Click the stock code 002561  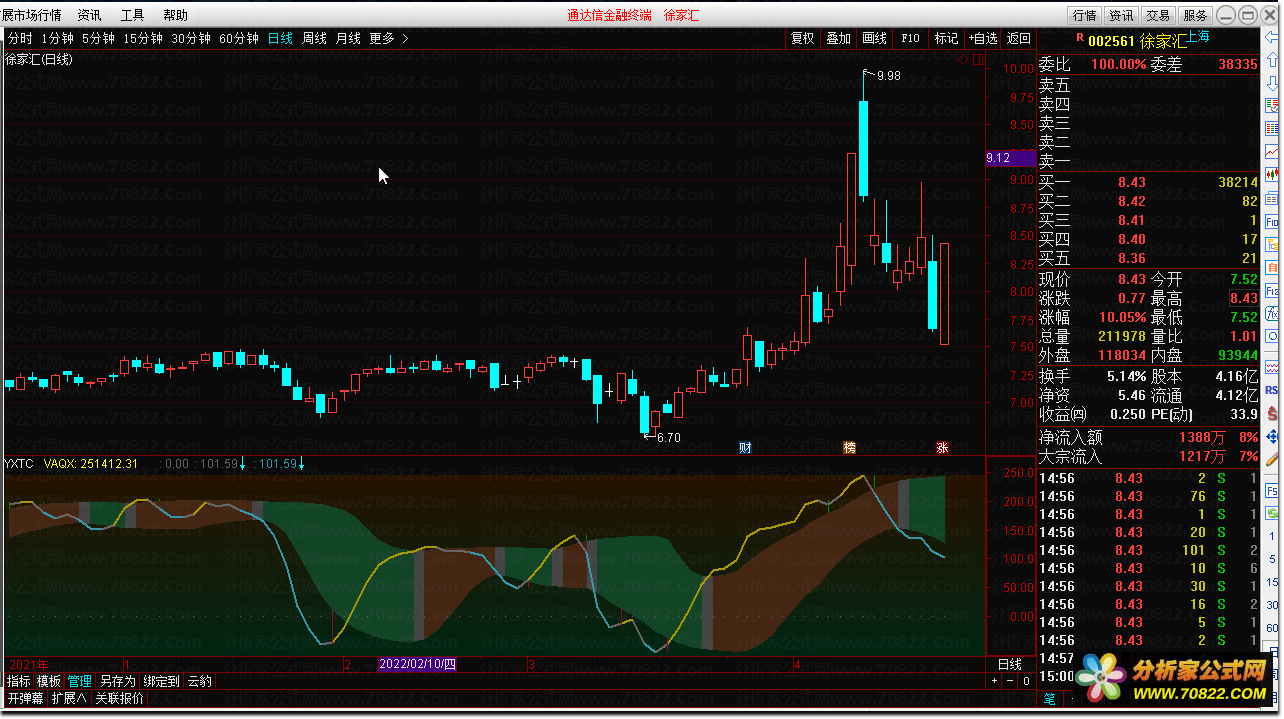click(1111, 40)
